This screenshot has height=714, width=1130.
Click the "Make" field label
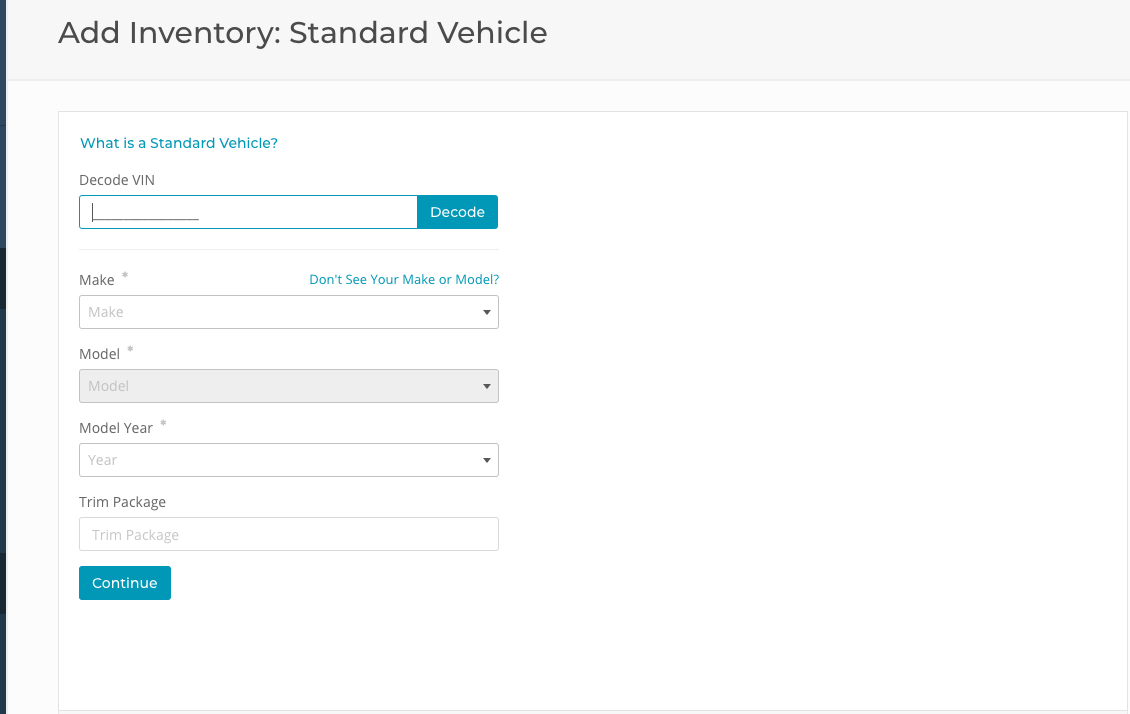pos(97,280)
